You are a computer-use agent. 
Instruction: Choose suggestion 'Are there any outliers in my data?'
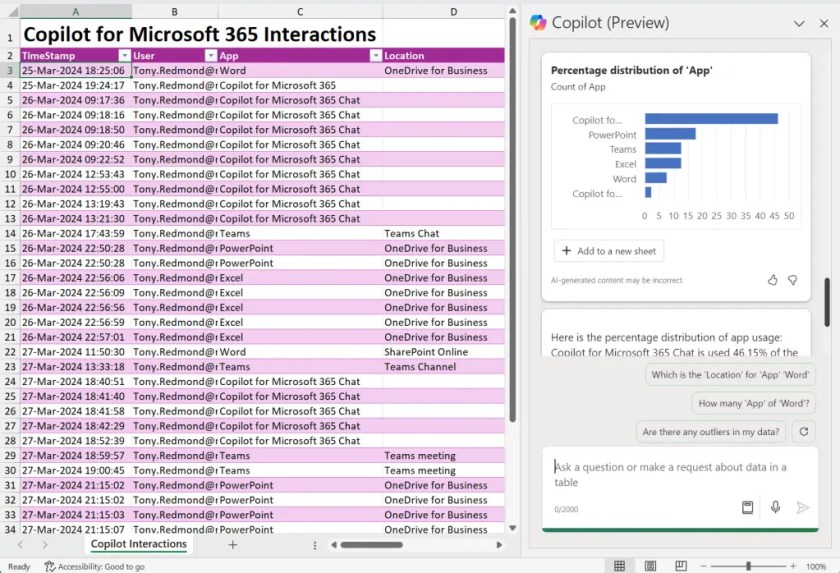pyautogui.click(x=711, y=432)
